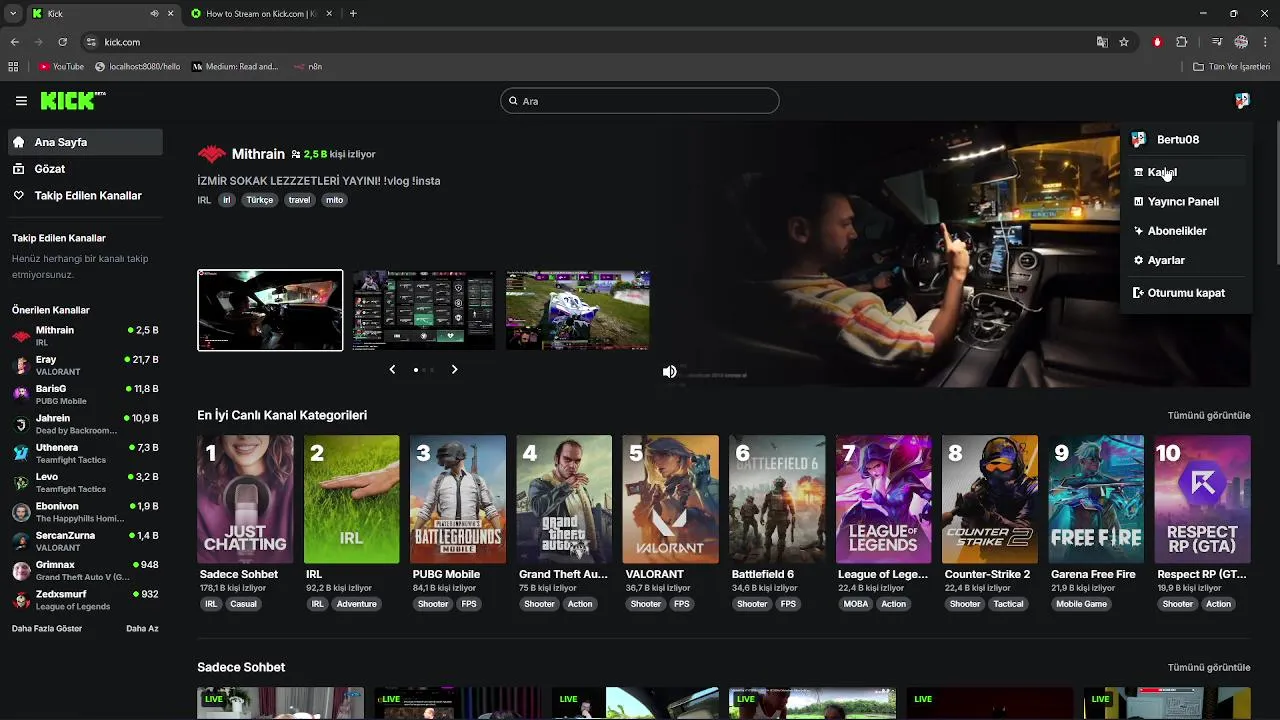Expand recommended list with Daha Fazla Göster
Screen dimensions: 1280x720
click(47, 629)
